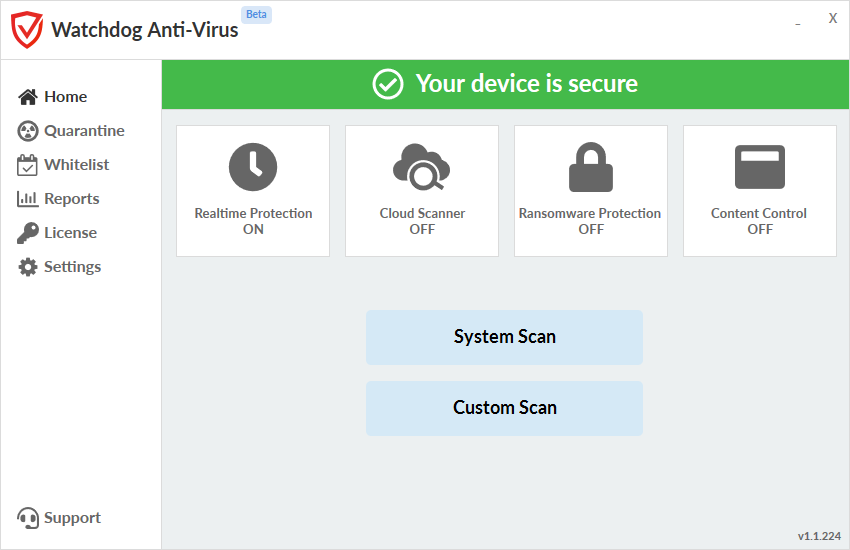Click the Reports bar chart icon

(x=28, y=199)
